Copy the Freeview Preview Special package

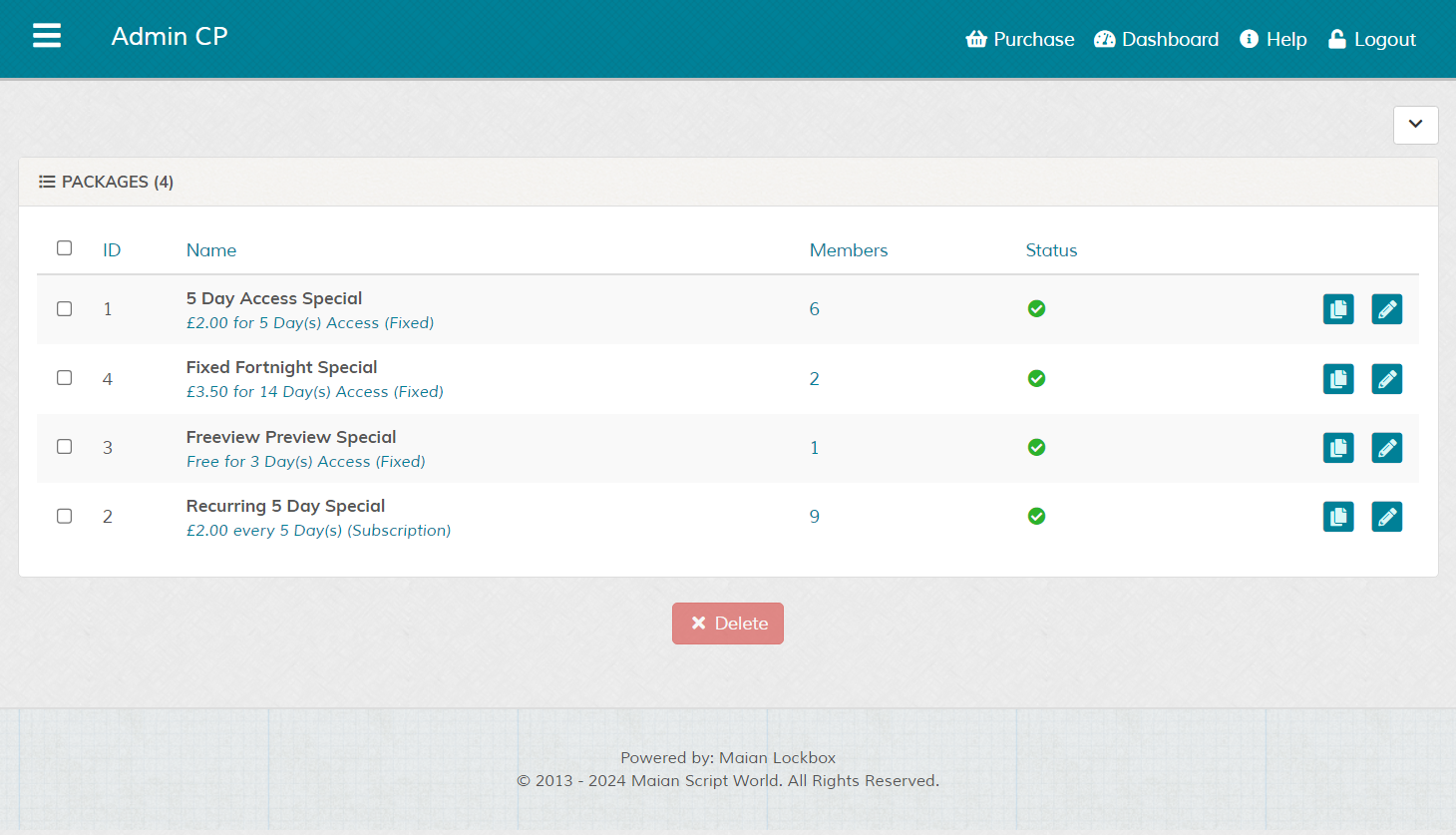[x=1337, y=448]
